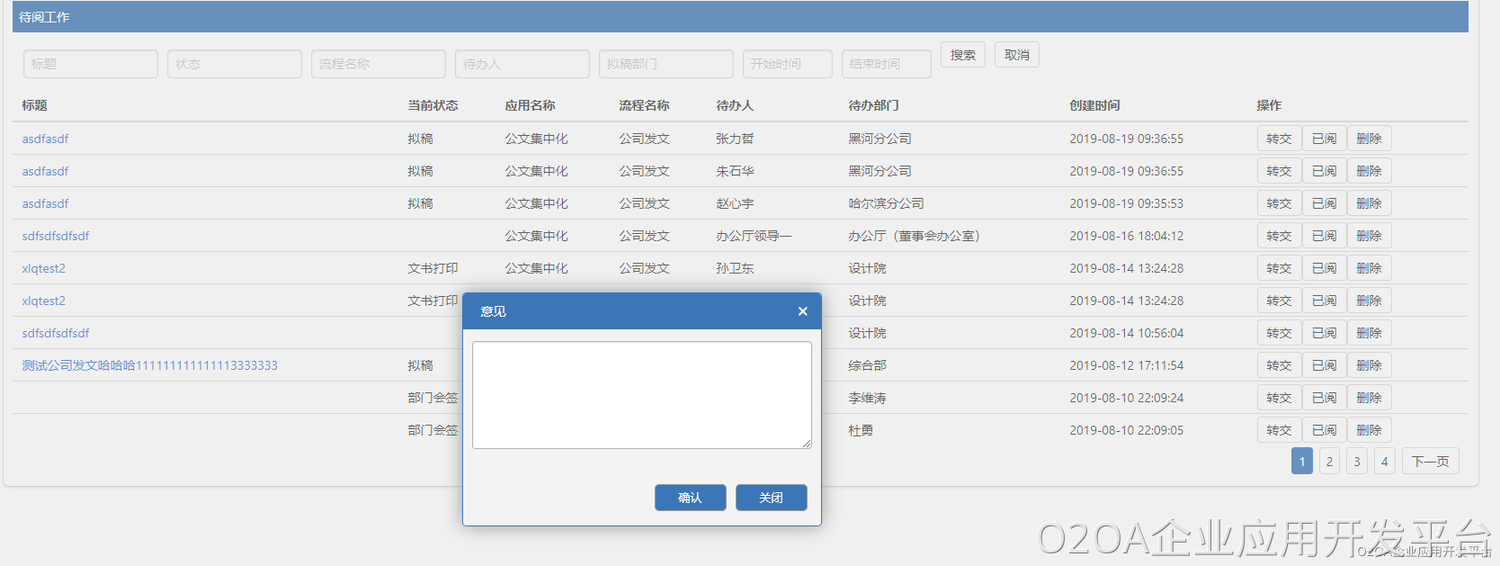1500x566 pixels.
Task: Open the 开始时间 date field
Action: pos(787,64)
